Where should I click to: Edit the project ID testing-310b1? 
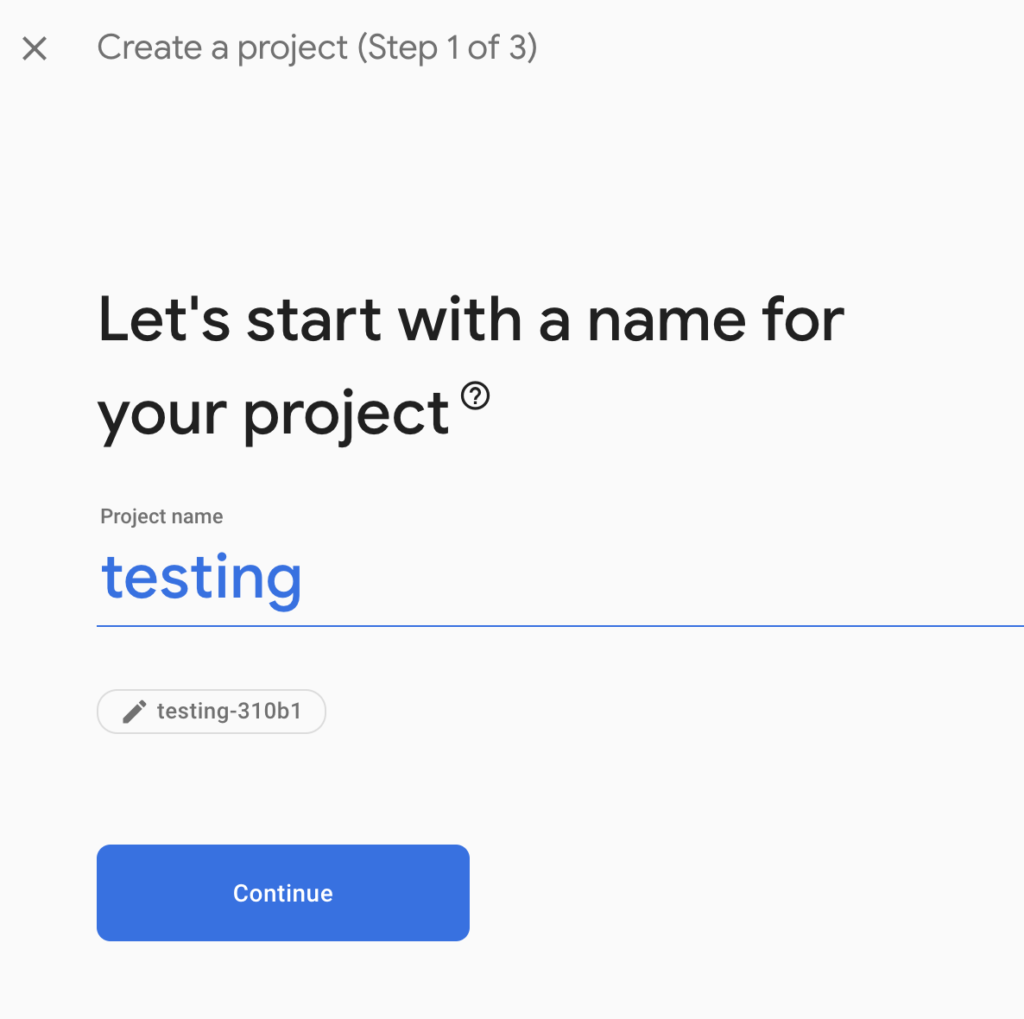coord(211,711)
